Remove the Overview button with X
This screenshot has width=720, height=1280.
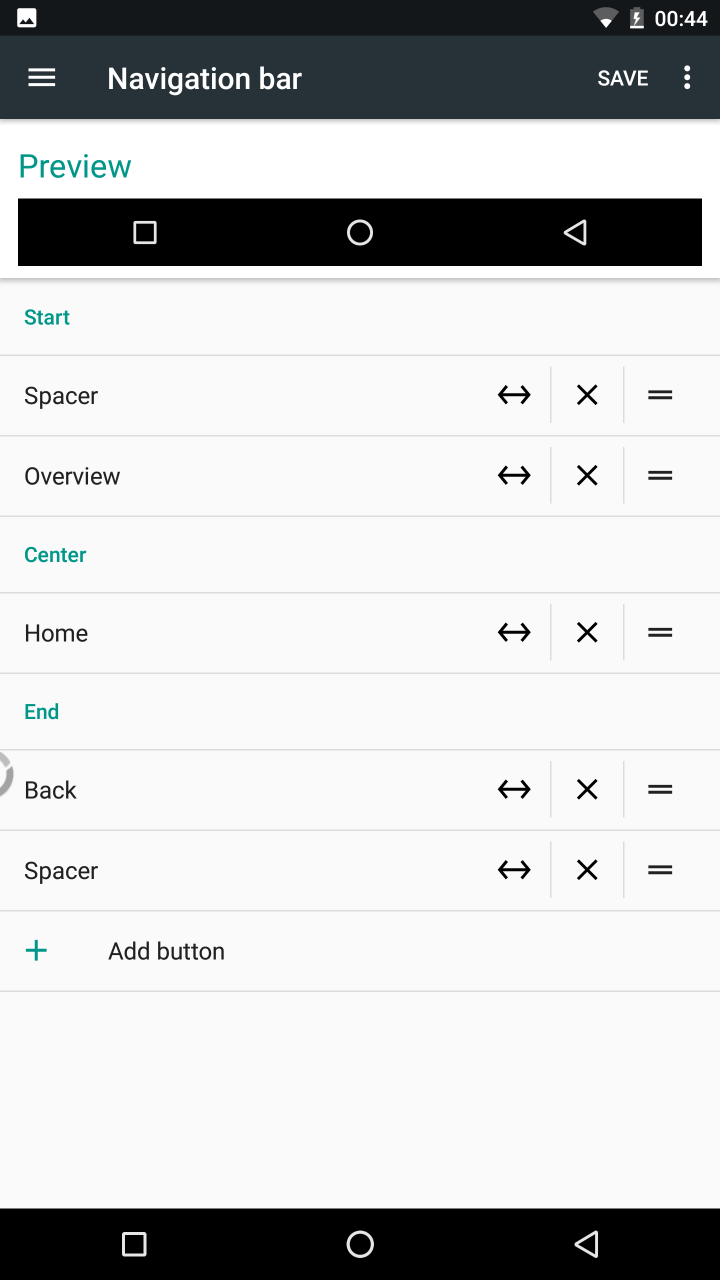587,476
